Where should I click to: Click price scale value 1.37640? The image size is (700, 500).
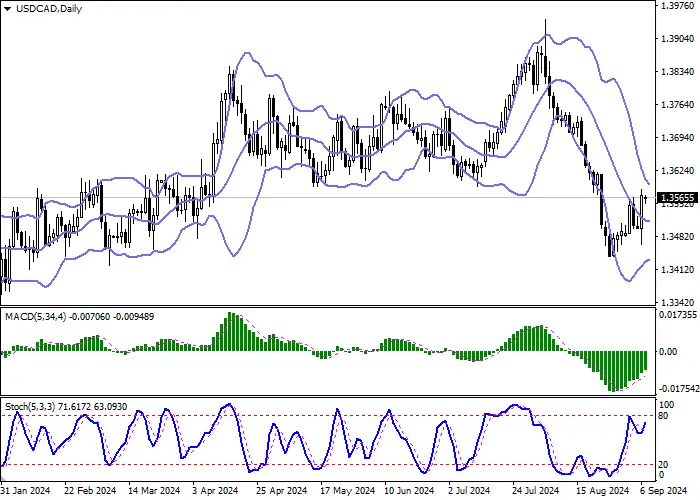click(677, 105)
